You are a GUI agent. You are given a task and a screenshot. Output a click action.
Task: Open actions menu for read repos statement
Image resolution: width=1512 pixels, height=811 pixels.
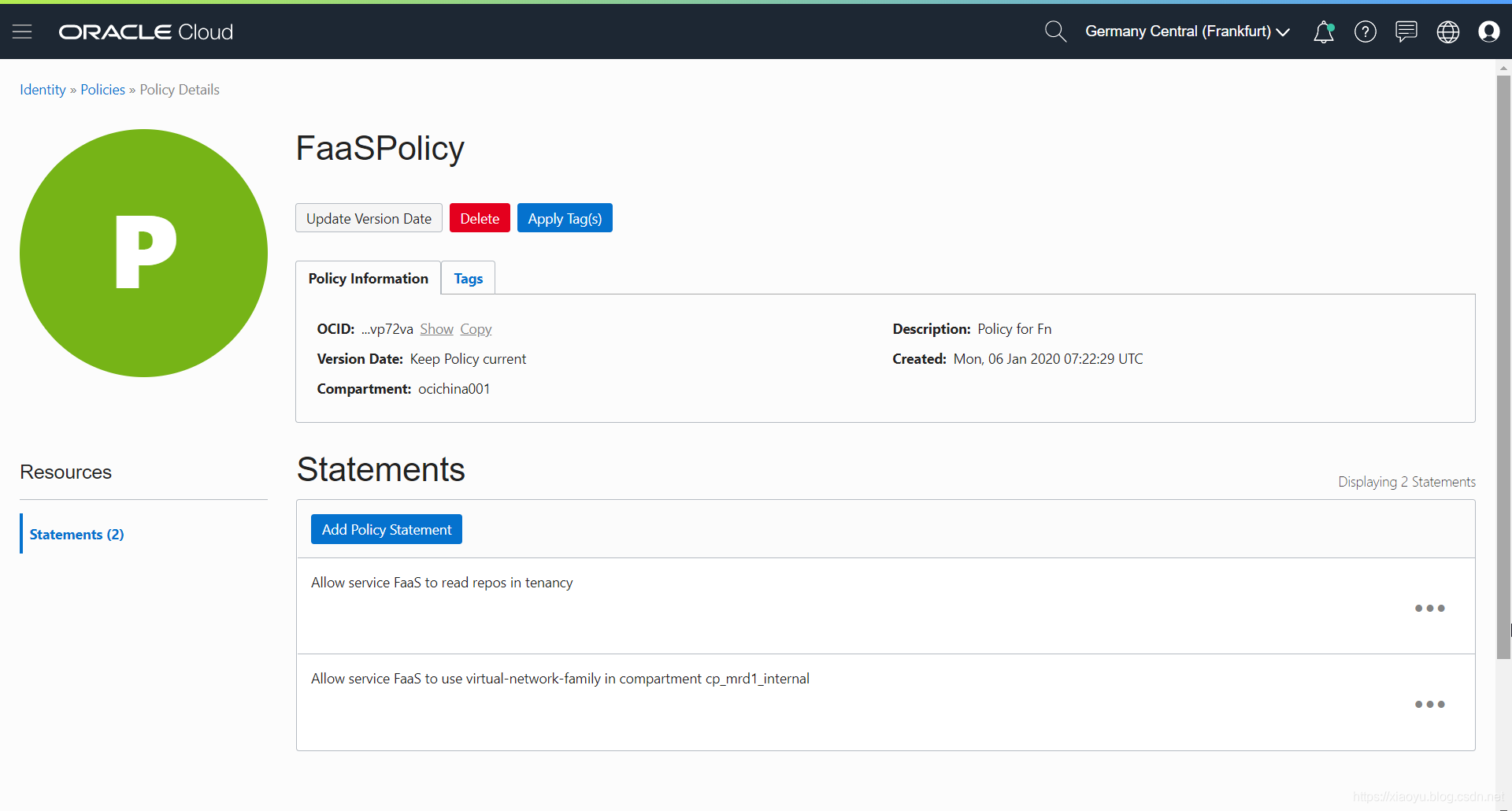tap(1429, 608)
